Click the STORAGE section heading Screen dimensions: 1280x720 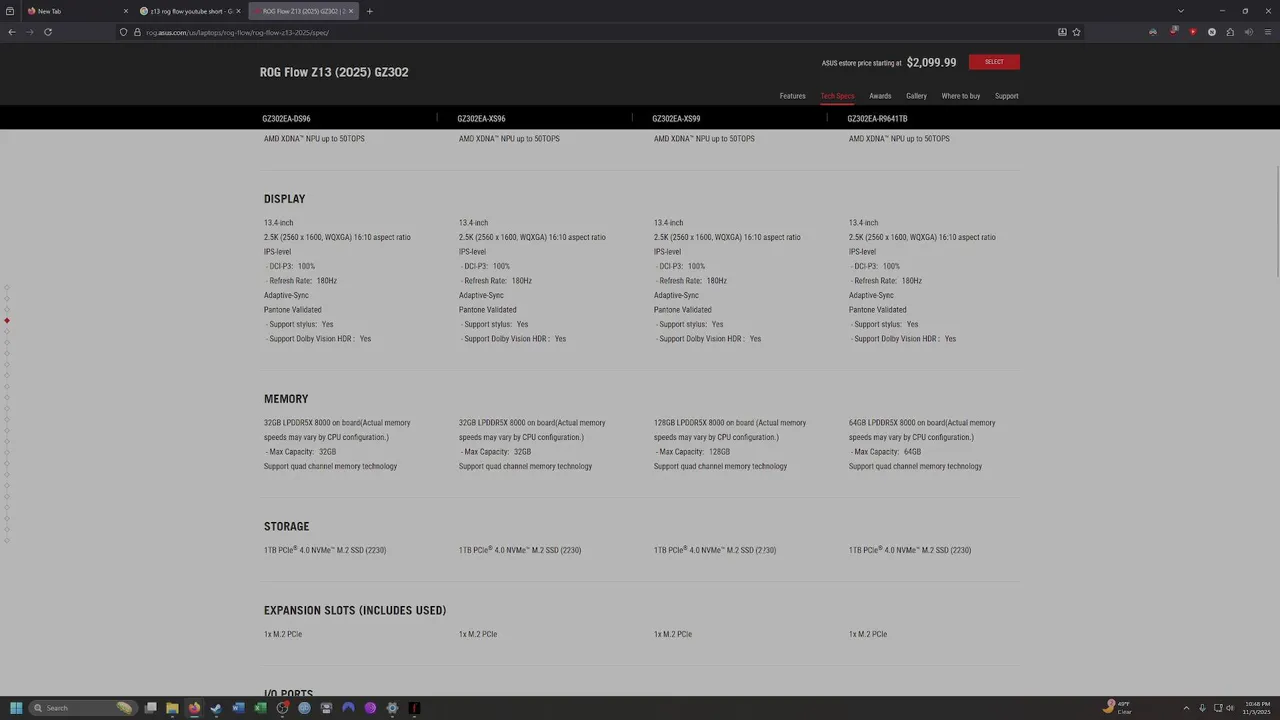coord(286,526)
